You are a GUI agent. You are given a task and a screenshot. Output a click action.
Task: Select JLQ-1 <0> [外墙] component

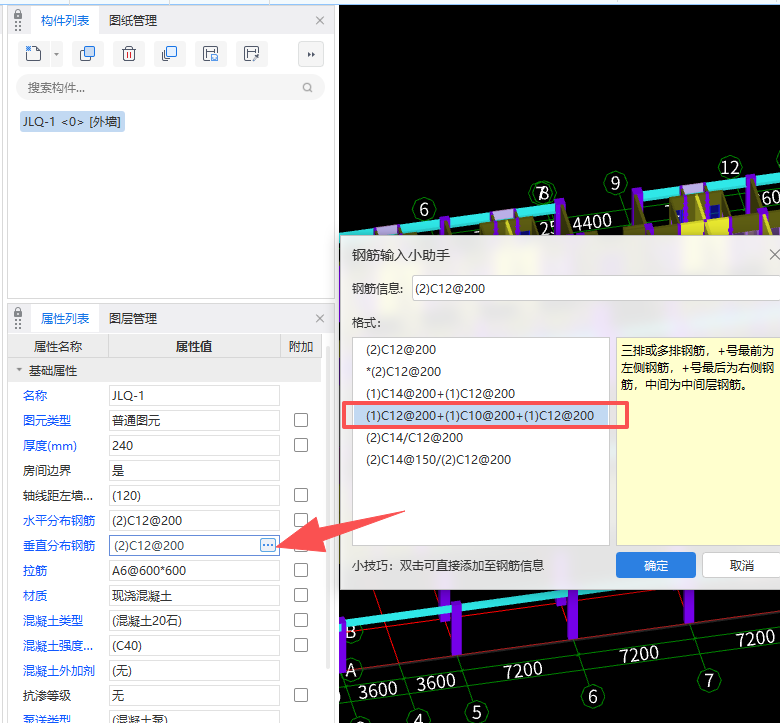point(72,121)
